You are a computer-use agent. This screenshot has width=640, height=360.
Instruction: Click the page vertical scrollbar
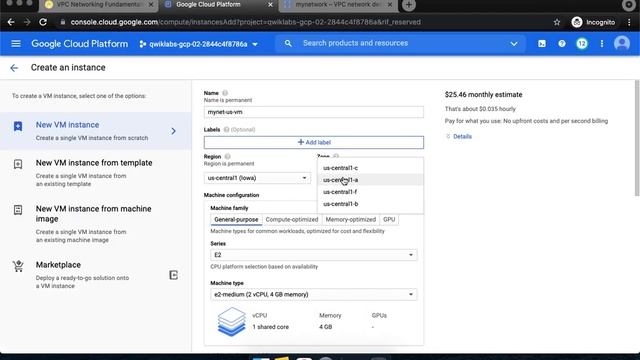click(x=637, y=138)
